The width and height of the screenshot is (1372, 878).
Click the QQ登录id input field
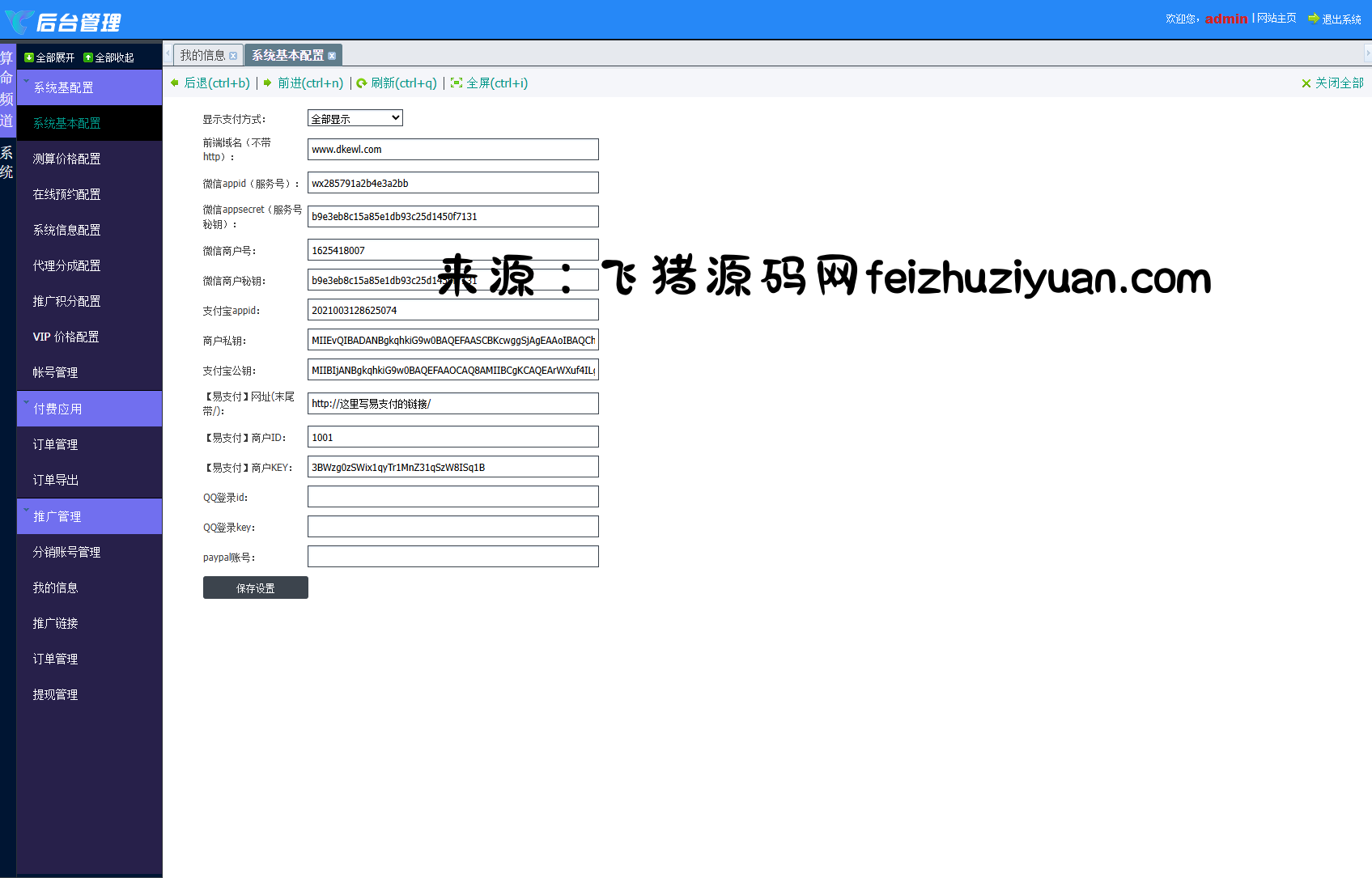point(452,497)
